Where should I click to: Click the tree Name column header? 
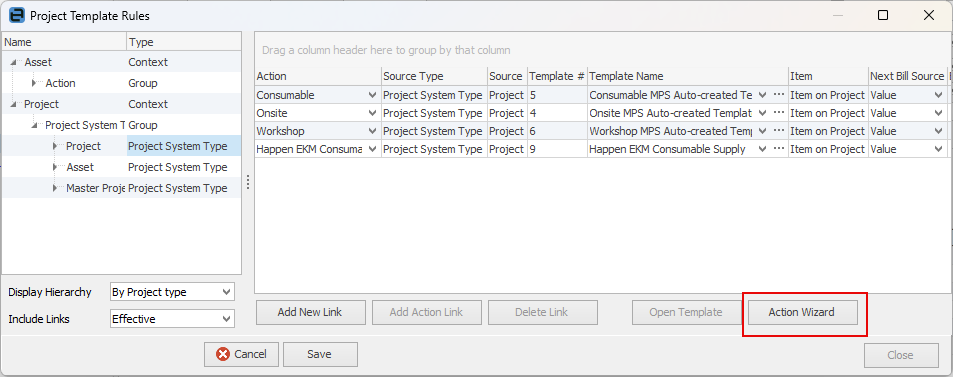[64, 42]
